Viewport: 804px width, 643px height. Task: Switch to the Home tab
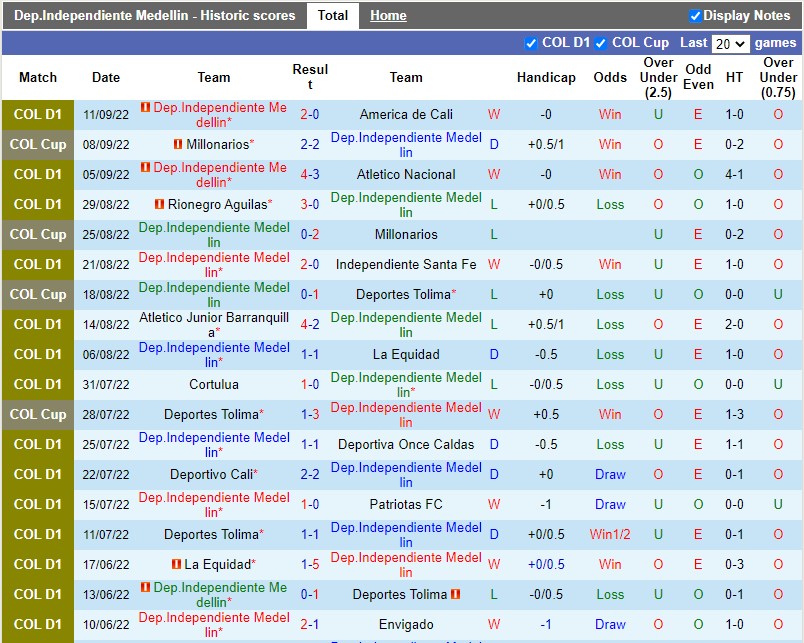[x=388, y=16]
